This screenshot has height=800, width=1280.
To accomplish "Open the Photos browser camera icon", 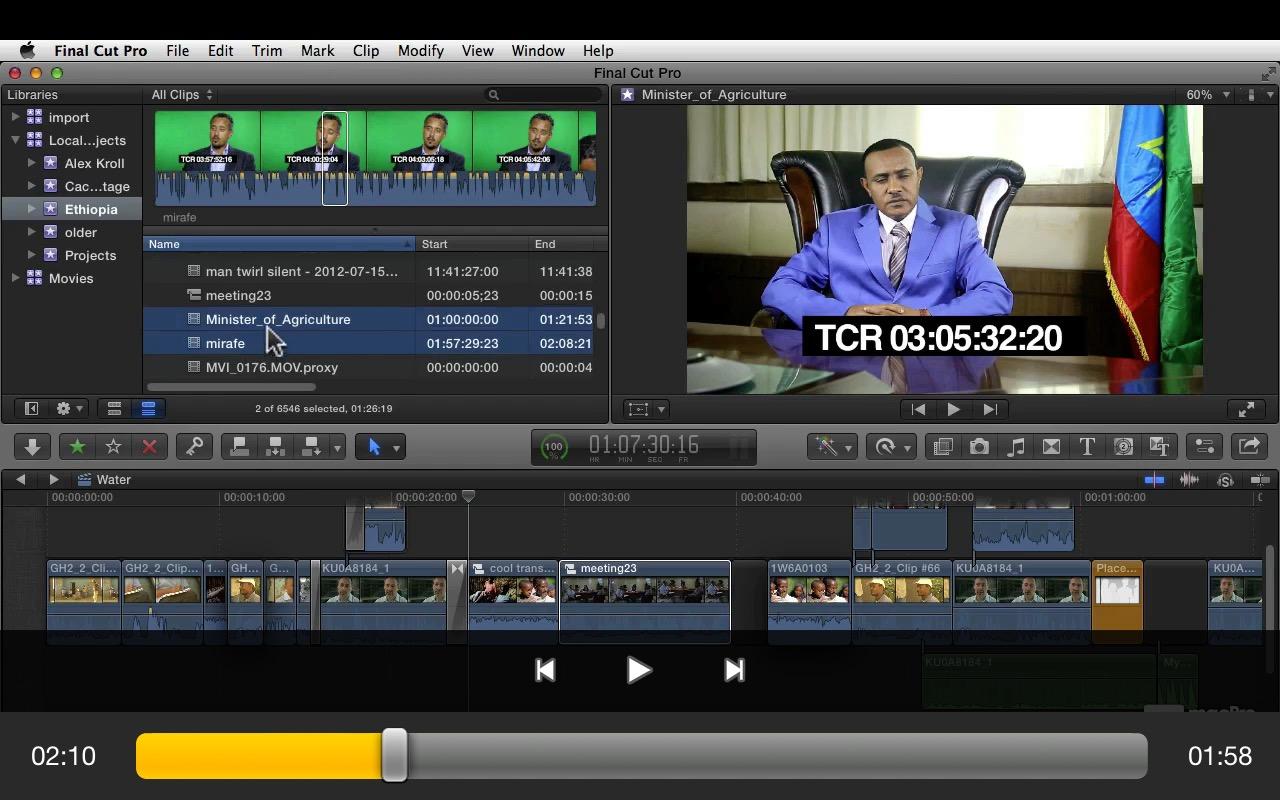I will tap(979, 447).
